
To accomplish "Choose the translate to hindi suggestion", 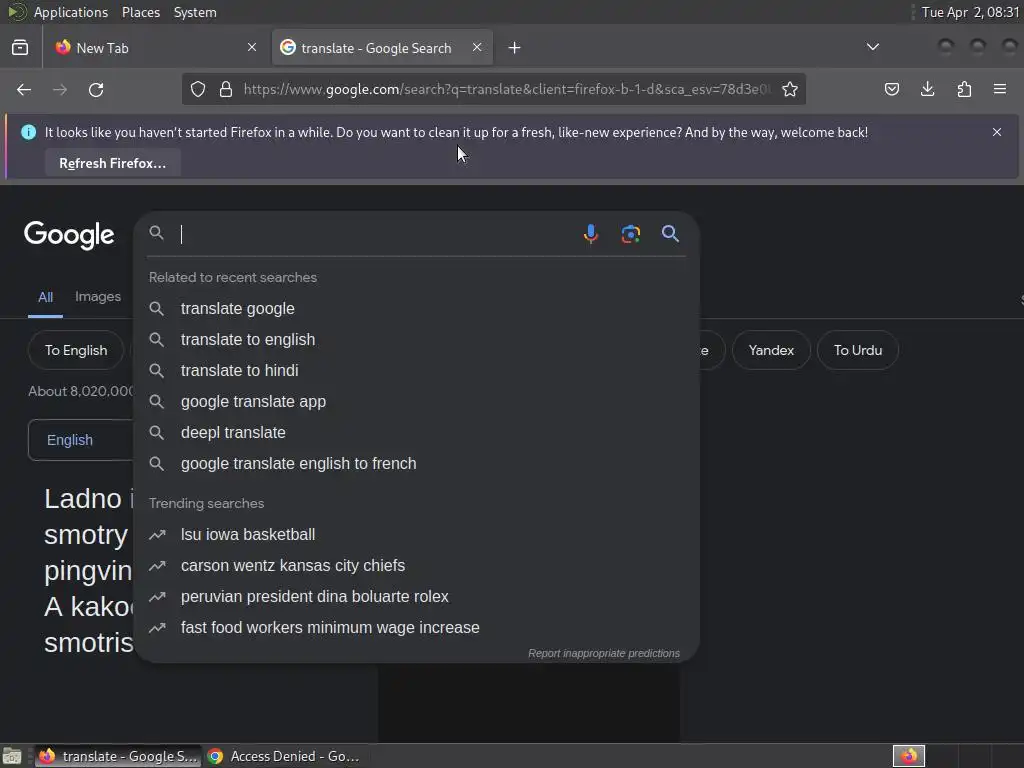I will click(417, 370).
